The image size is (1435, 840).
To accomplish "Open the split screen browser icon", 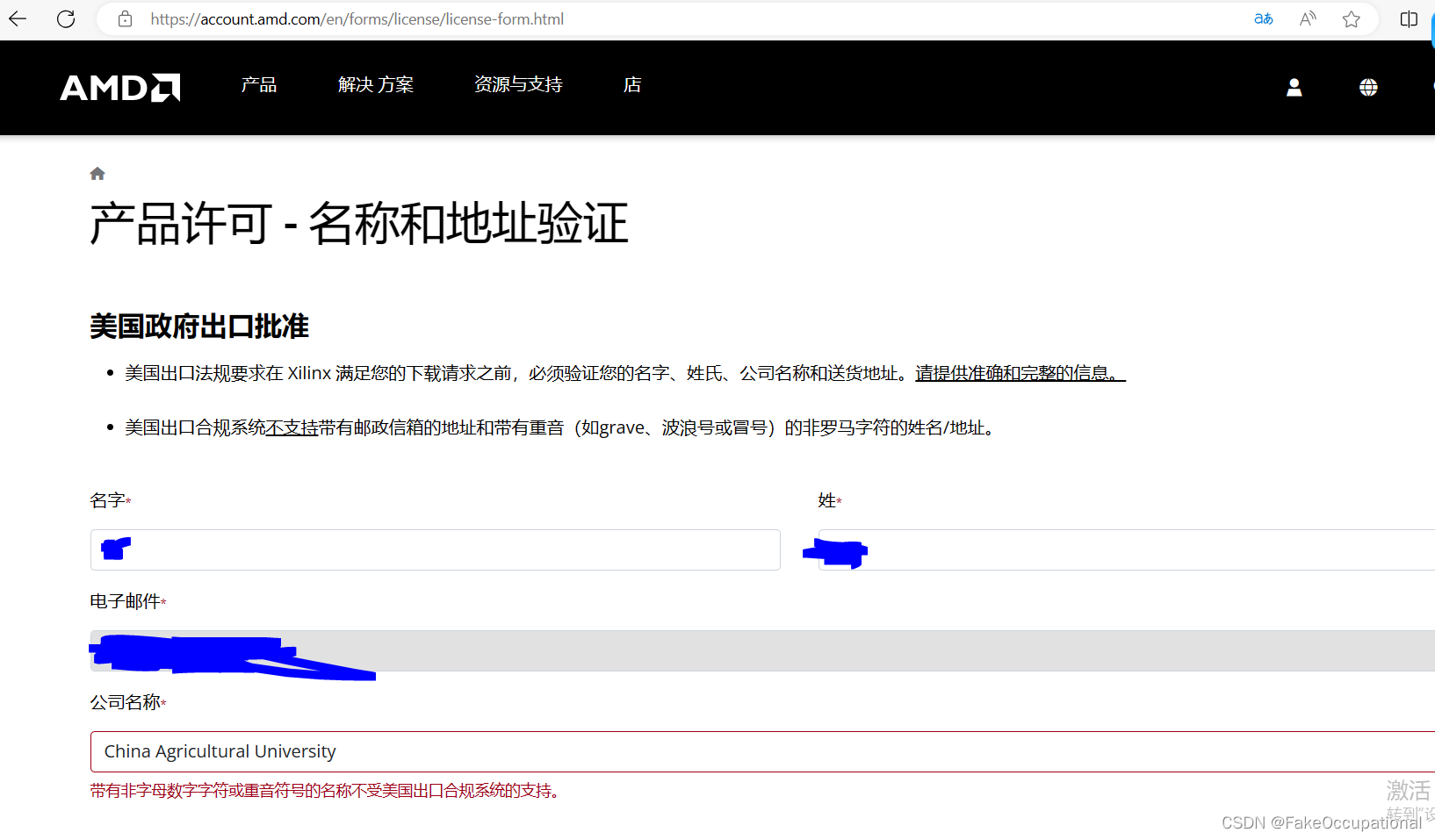I will pyautogui.click(x=1408, y=18).
